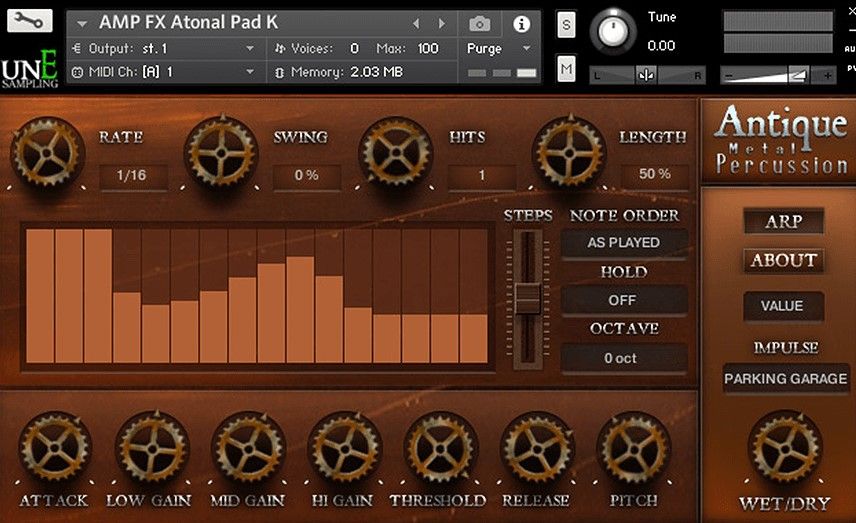Click the Swing value 0 %

click(x=306, y=175)
